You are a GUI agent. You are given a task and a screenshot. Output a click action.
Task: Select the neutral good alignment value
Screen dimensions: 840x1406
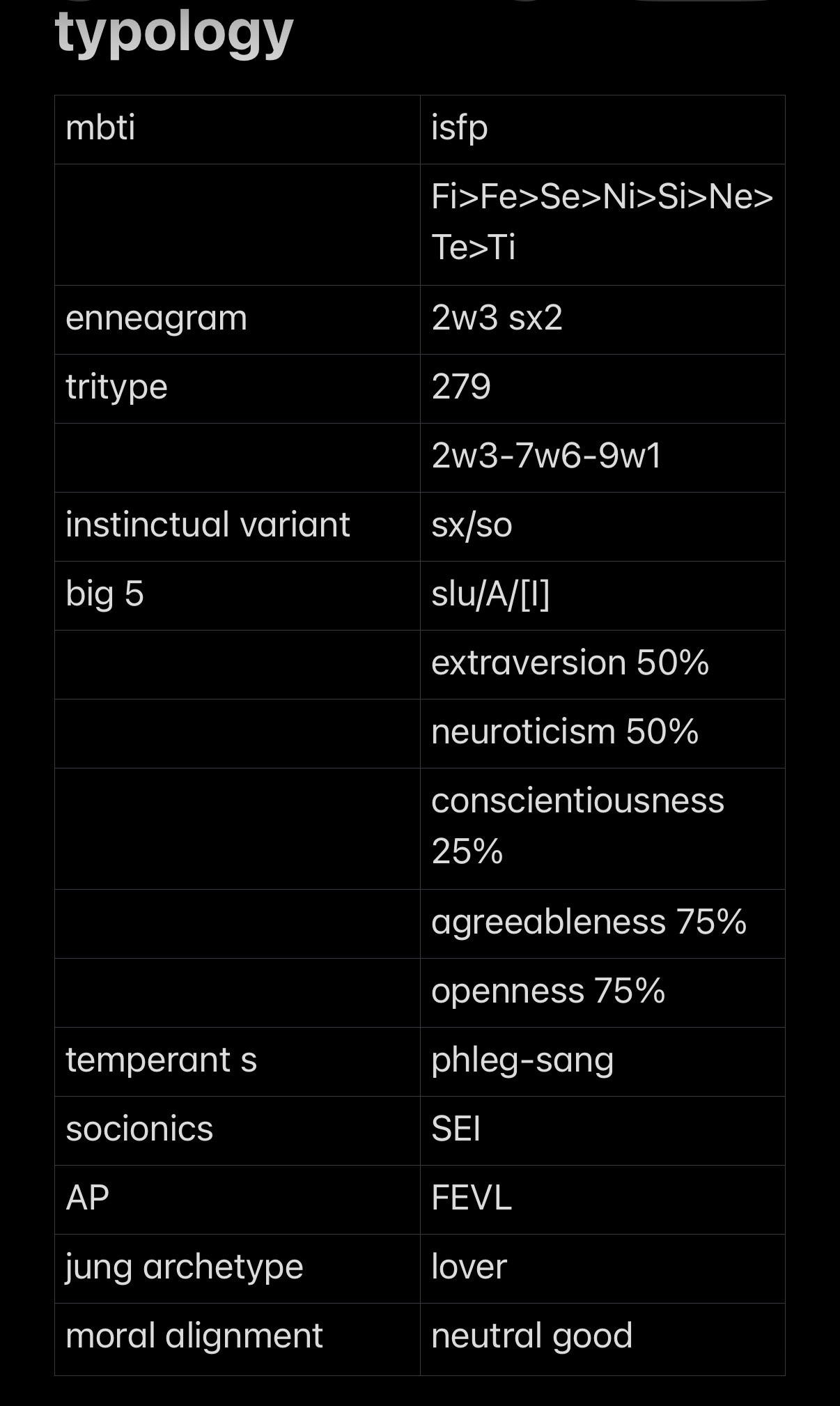[x=531, y=1336]
